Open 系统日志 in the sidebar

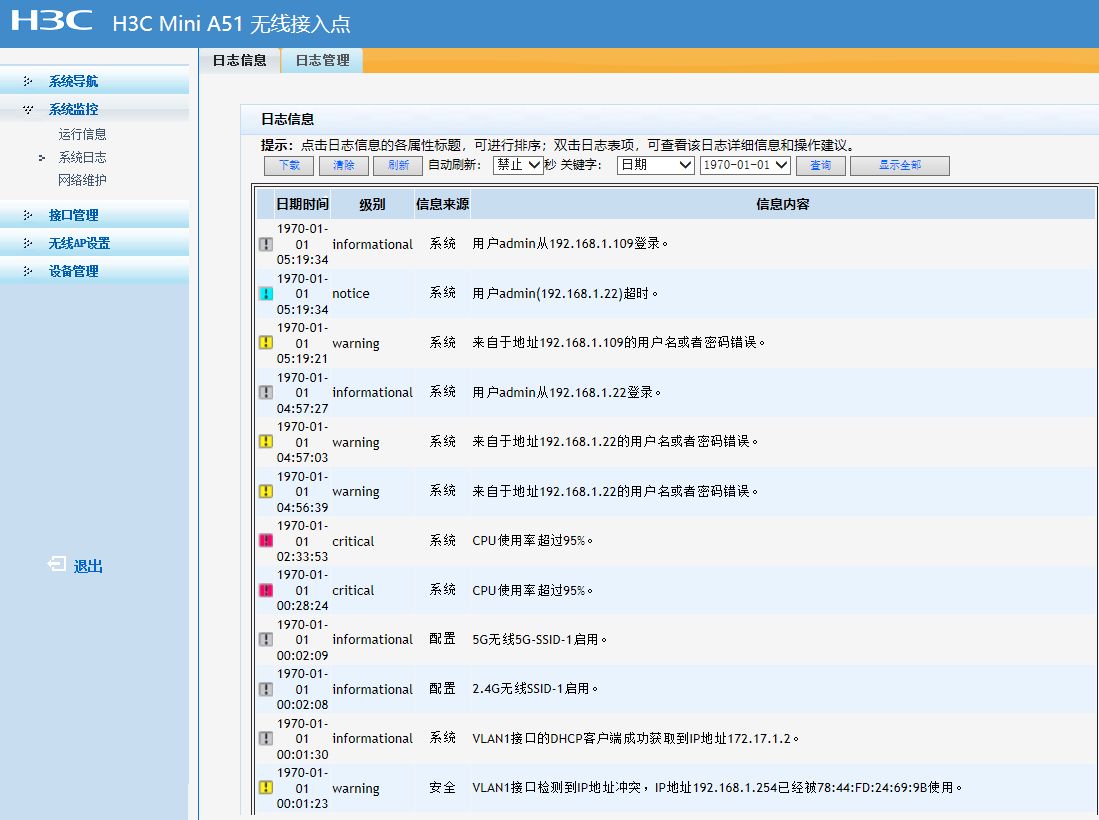[82, 158]
